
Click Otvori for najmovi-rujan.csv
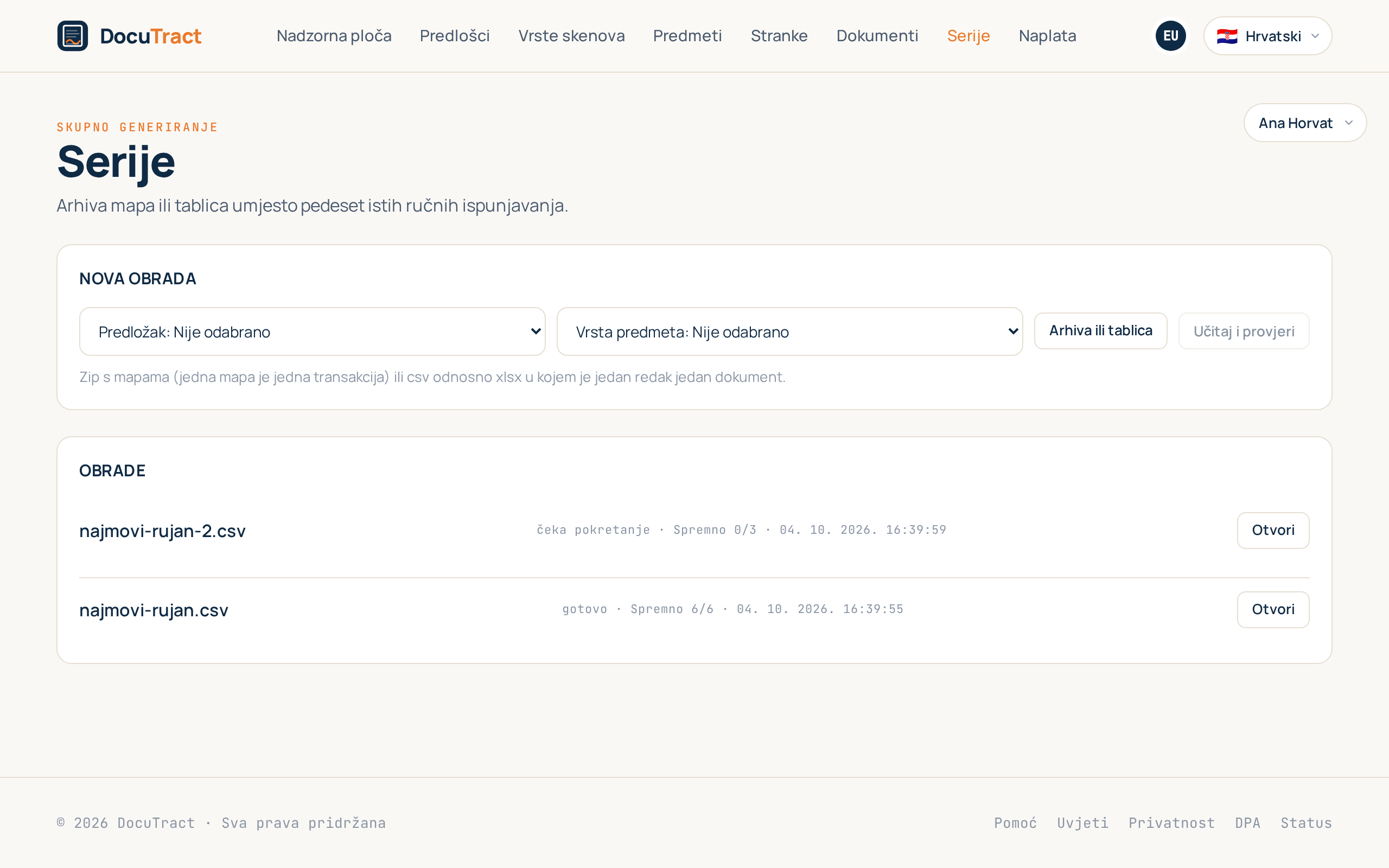pos(1272,609)
